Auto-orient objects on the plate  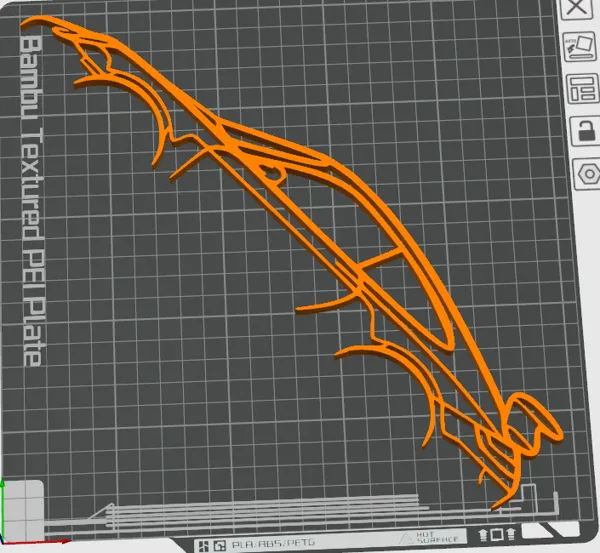pos(581,47)
